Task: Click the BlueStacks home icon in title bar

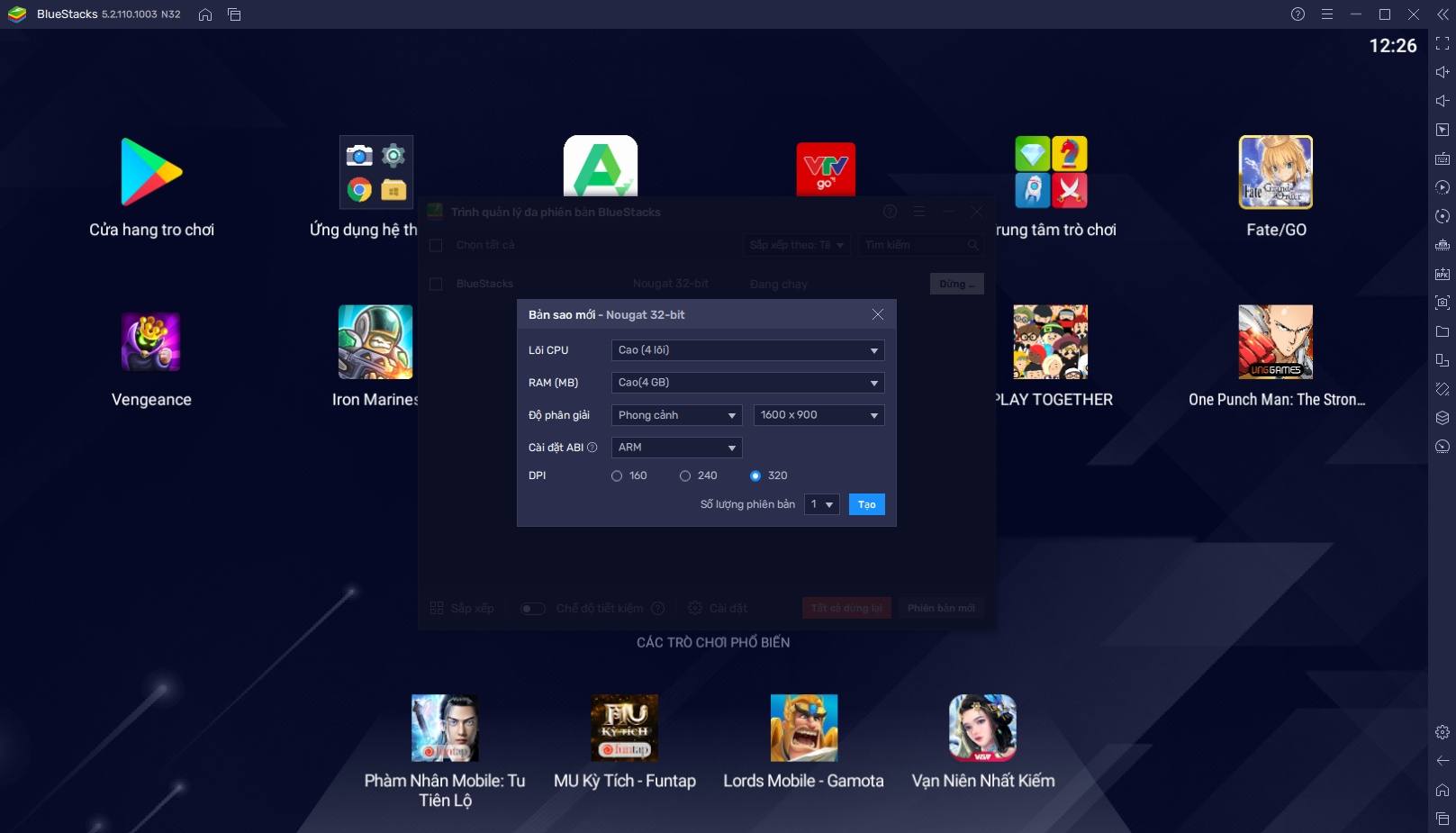Action: [x=205, y=14]
